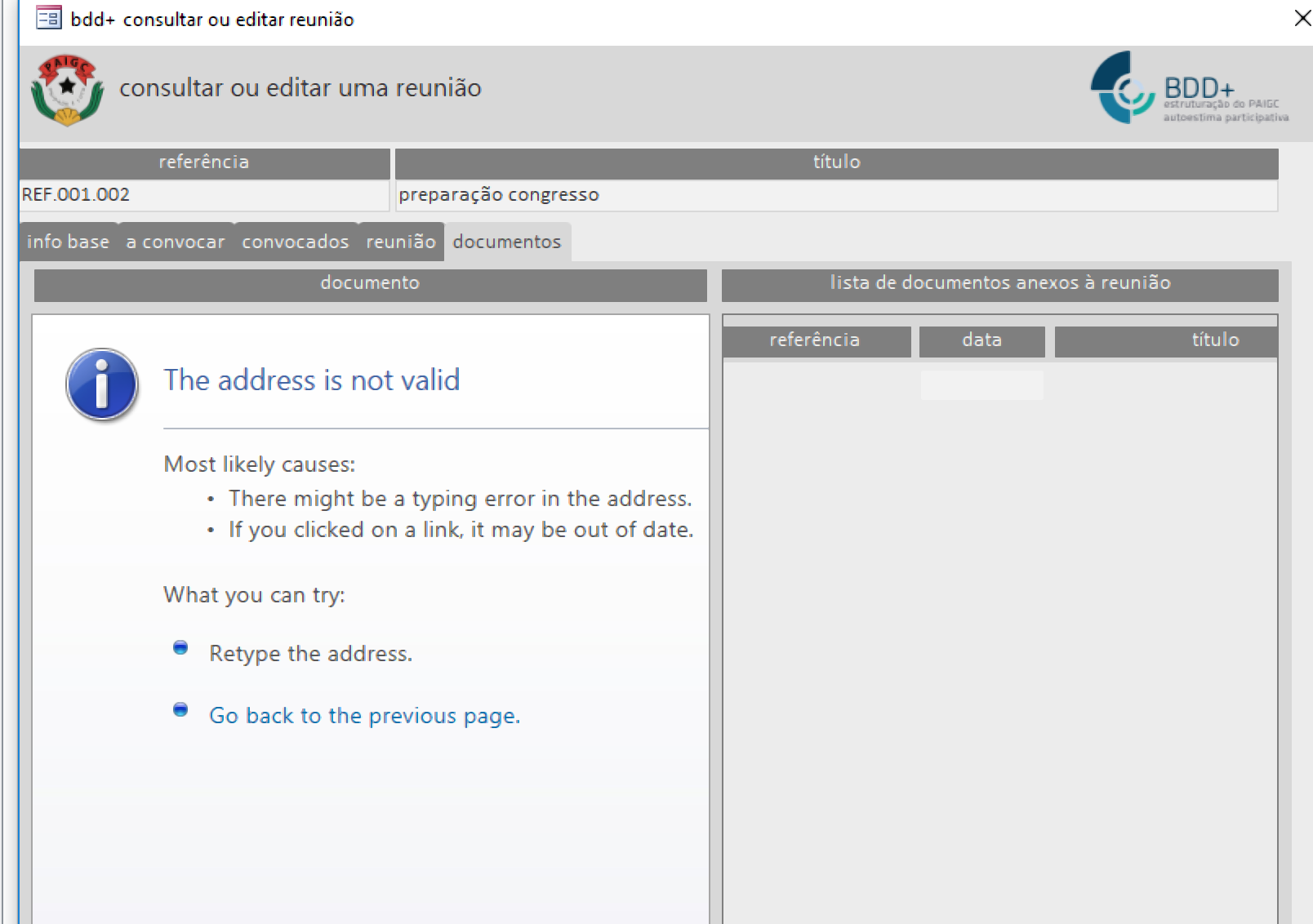Click the blue information icon

[102, 384]
